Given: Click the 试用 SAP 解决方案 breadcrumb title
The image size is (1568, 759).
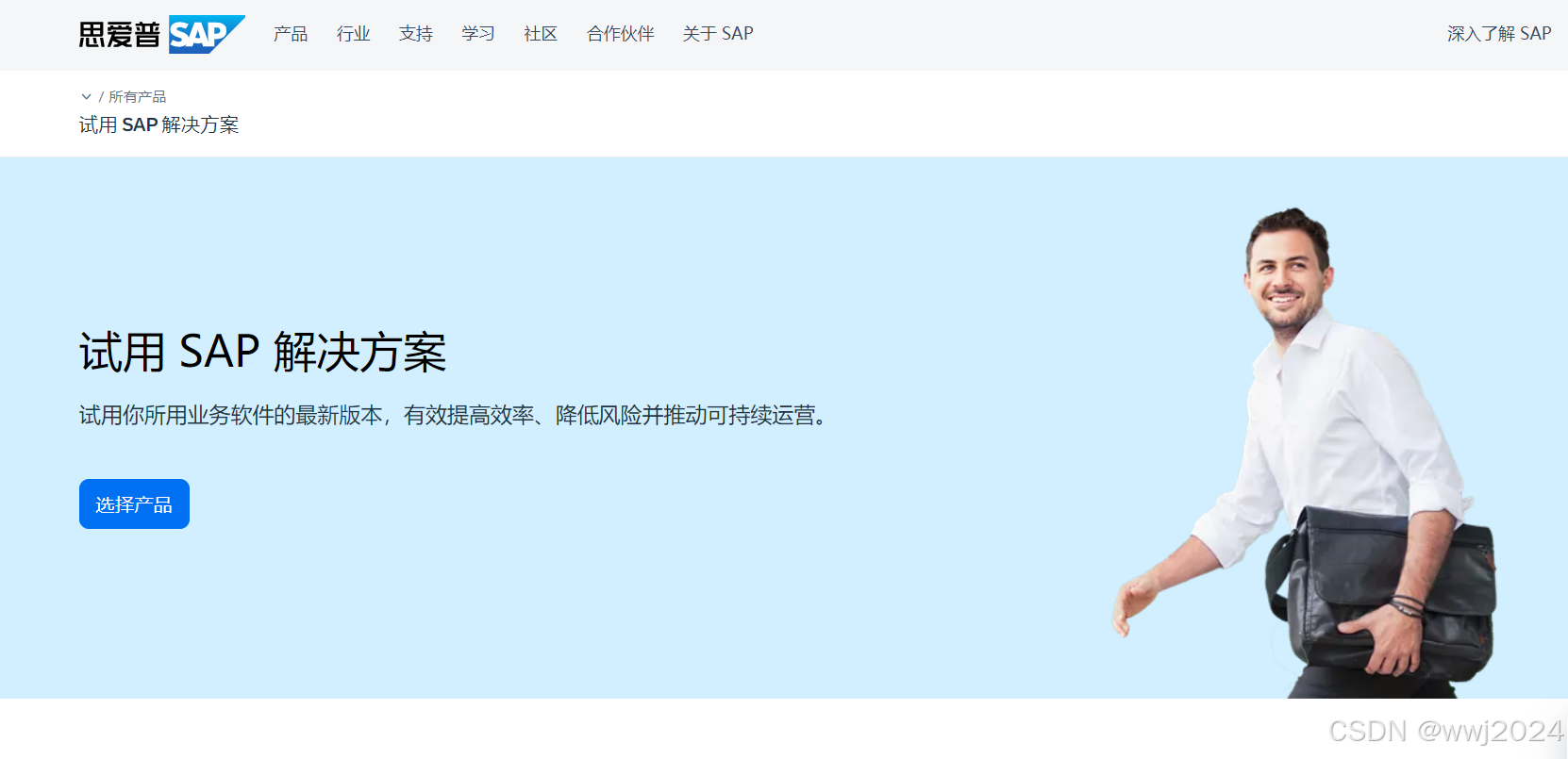Looking at the screenshot, I should tap(158, 124).
